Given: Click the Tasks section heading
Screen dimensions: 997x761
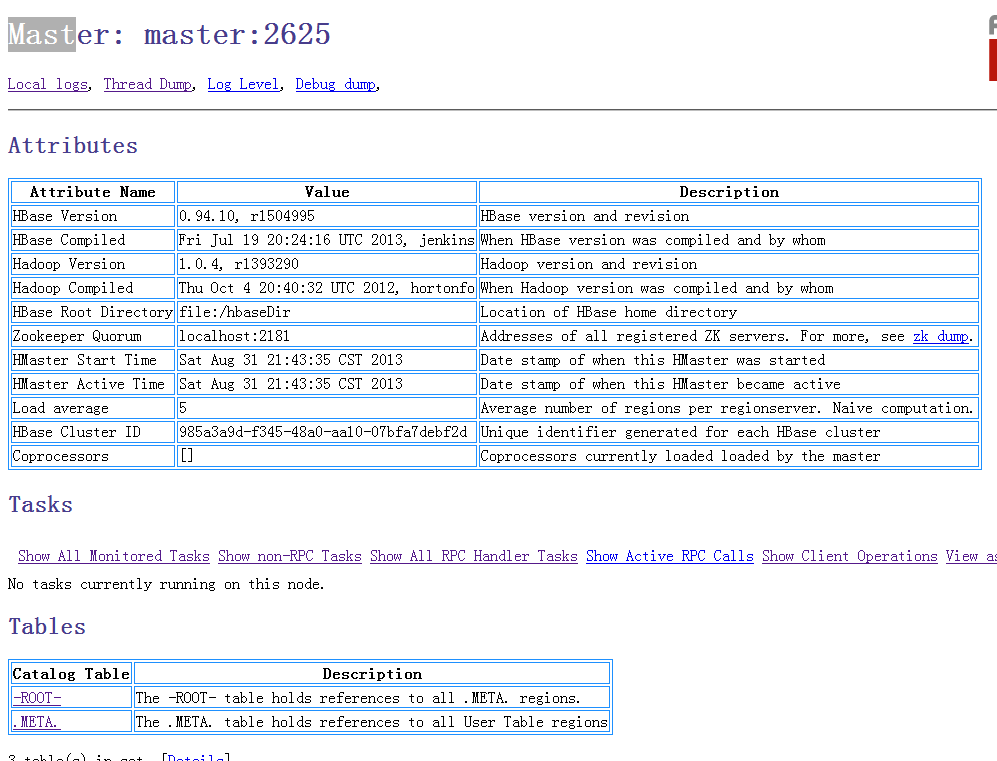Looking at the screenshot, I should click(x=40, y=505).
